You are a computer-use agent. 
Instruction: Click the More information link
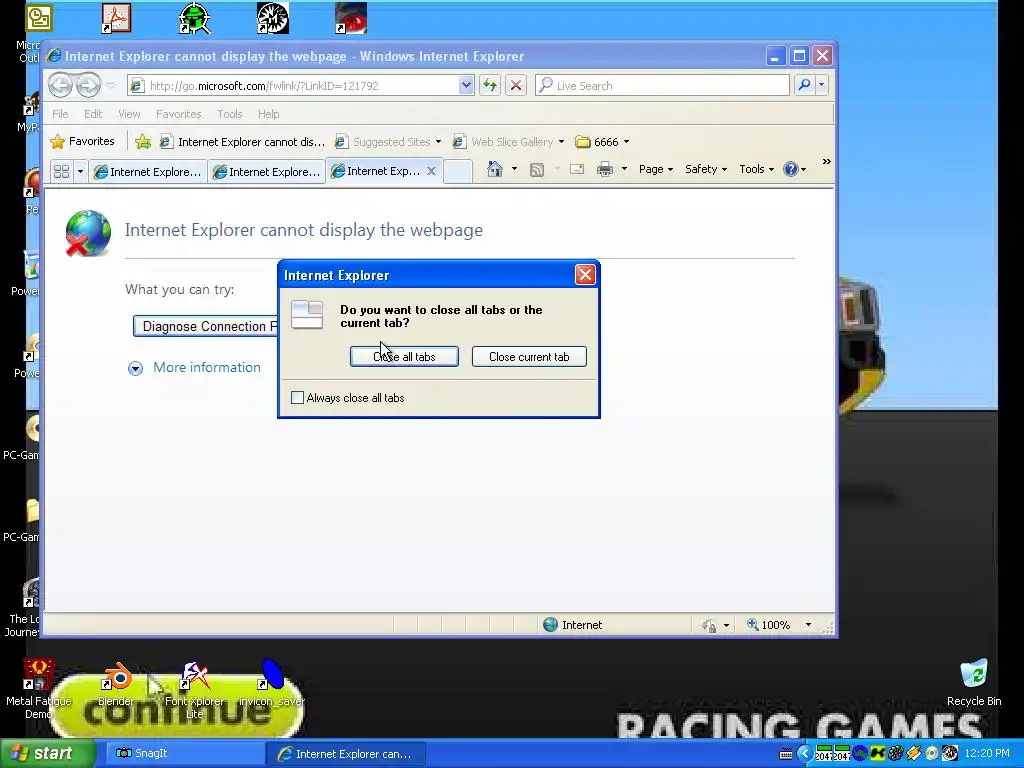click(x=206, y=367)
